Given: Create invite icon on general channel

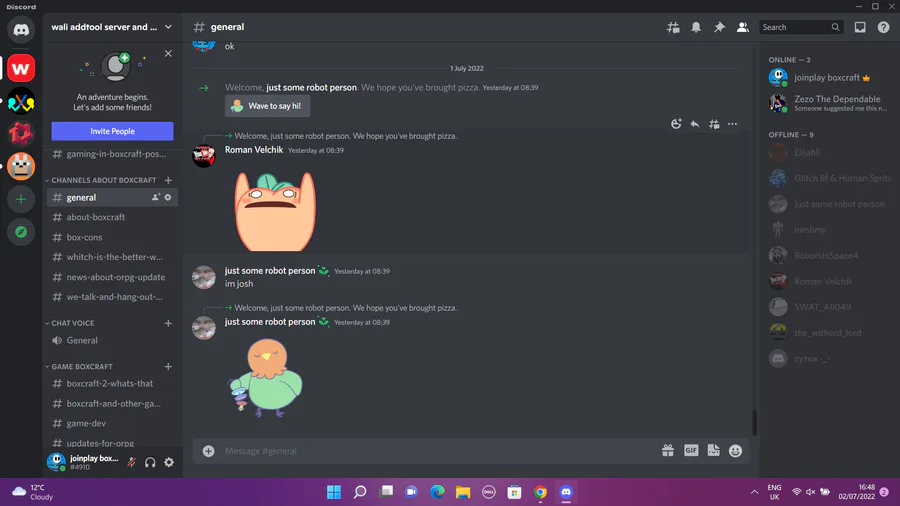Looking at the screenshot, I should pos(156,197).
